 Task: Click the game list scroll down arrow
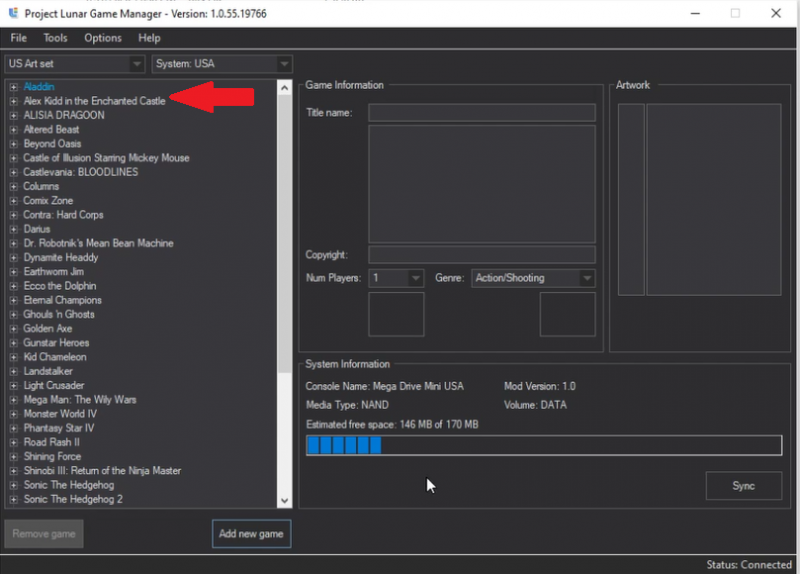pos(285,501)
